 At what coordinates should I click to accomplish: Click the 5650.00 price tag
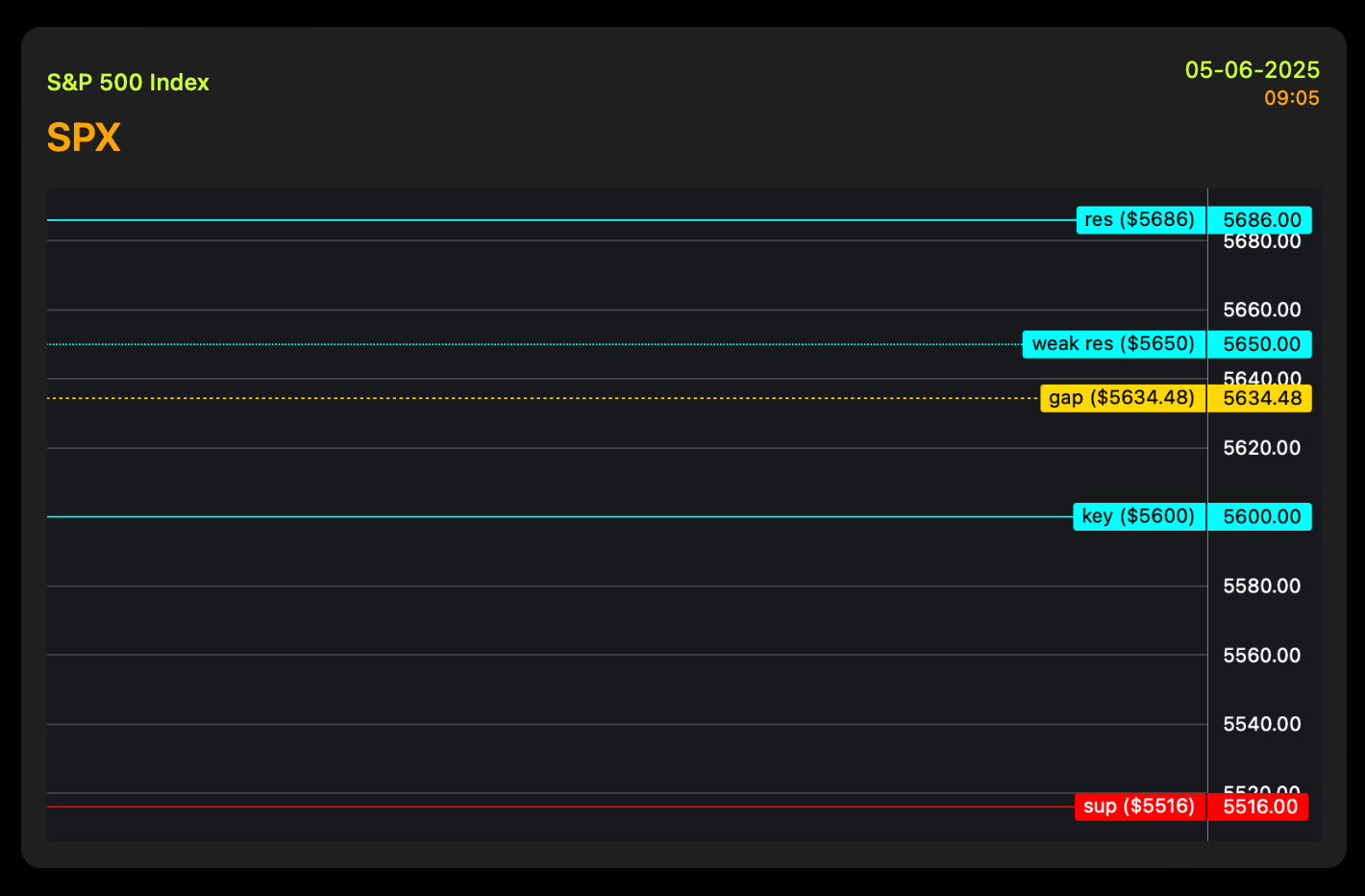click(1260, 344)
